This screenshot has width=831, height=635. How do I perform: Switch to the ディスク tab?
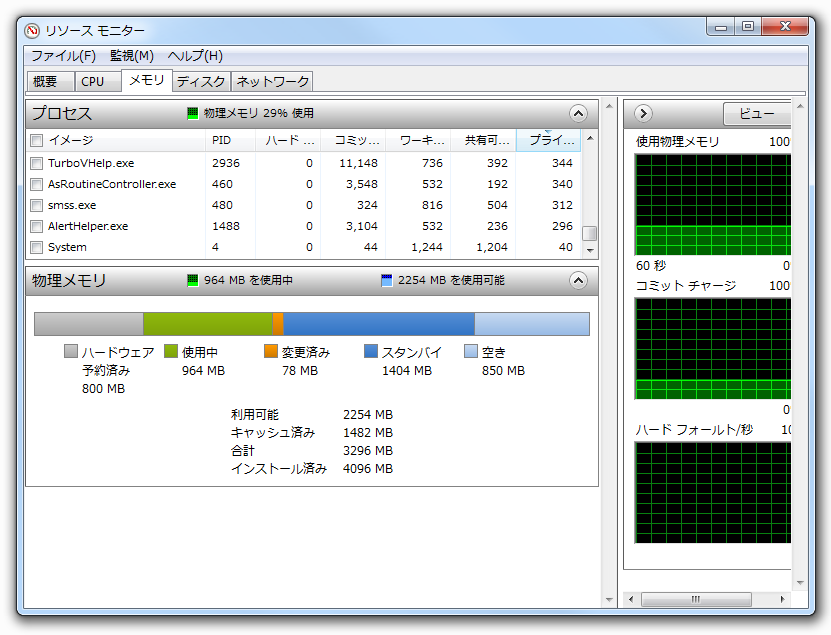coord(201,81)
